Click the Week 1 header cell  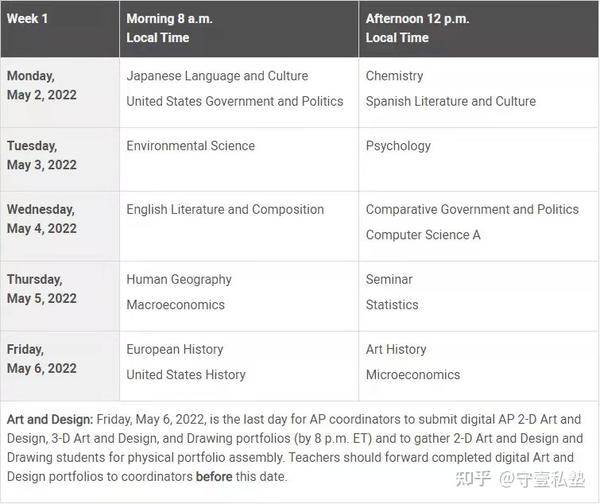[x=26, y=19]
